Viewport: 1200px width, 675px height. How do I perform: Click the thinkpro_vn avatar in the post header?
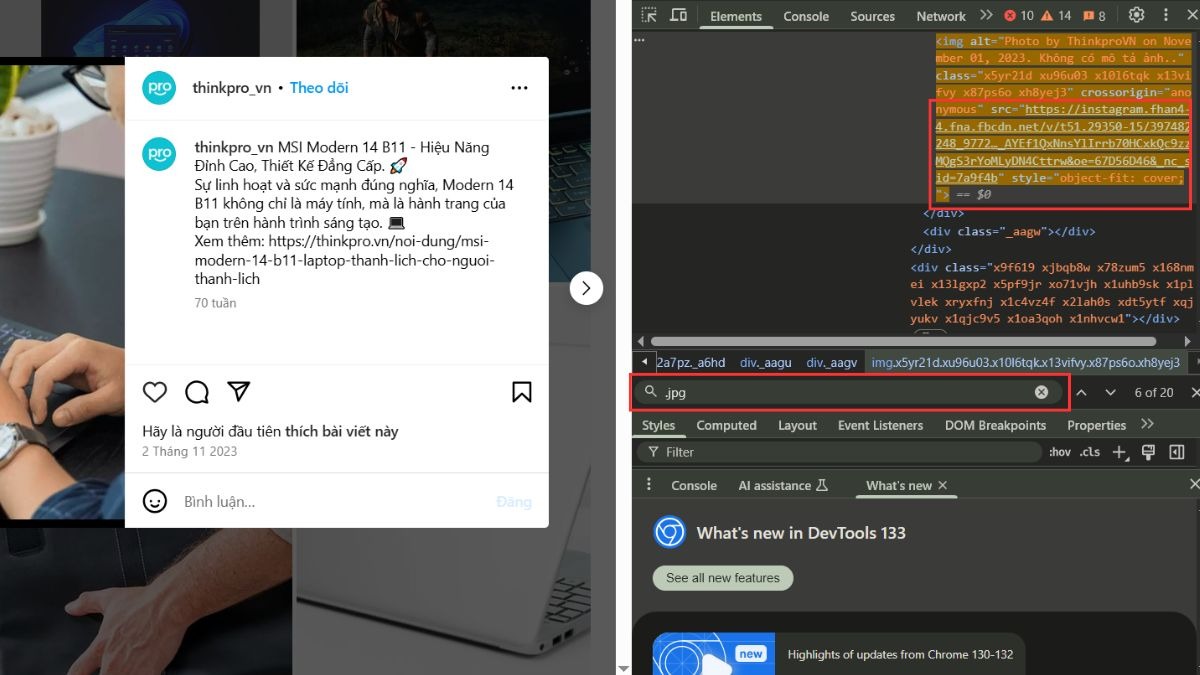[x=159, y=88]
